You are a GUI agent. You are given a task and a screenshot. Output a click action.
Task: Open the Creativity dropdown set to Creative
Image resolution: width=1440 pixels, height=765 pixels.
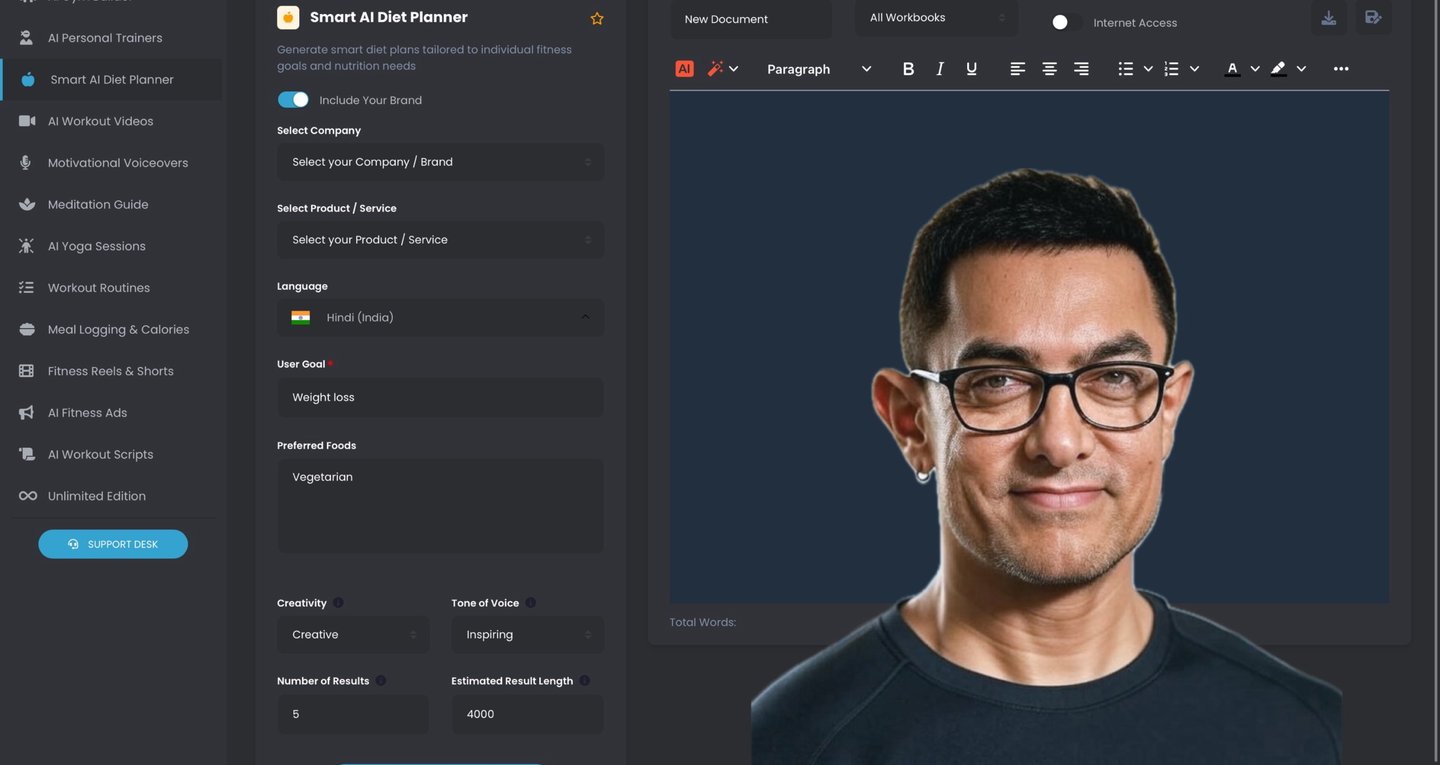click(x=353, y=635)
